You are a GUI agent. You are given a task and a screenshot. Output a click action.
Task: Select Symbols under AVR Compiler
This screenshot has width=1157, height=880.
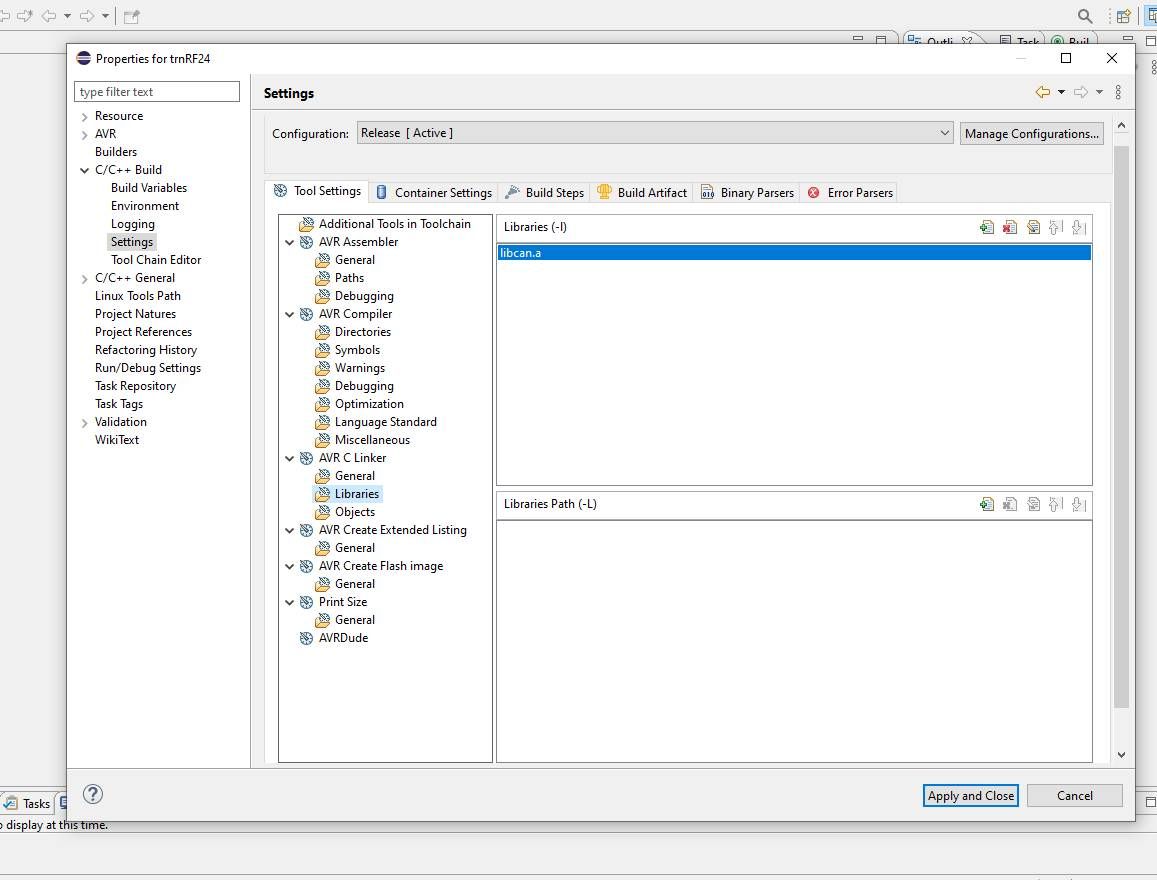[x=357, y=350]
